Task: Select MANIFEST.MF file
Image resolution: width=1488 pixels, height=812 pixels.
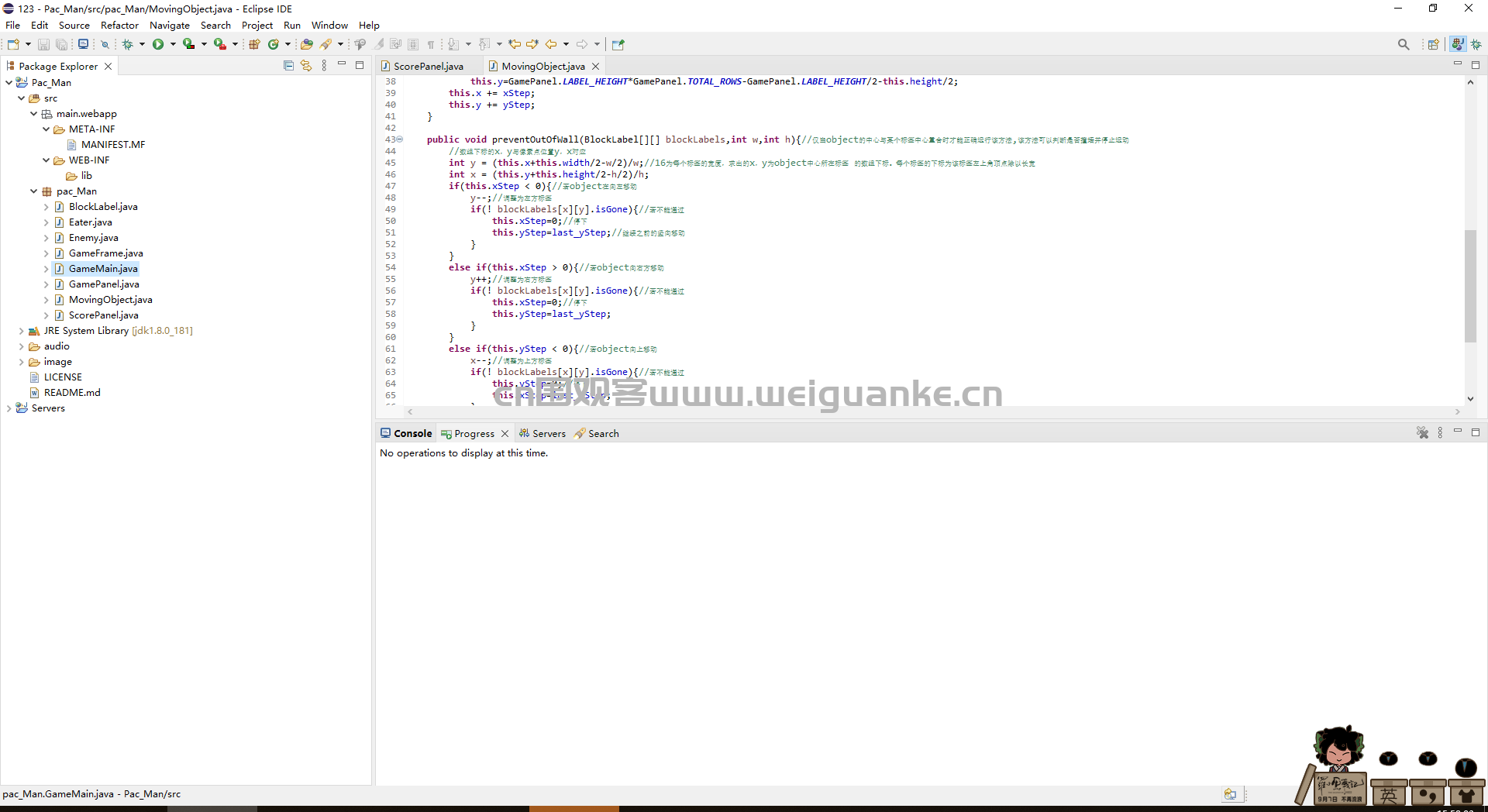Action: pyautogui.click(x=113, y=144)
